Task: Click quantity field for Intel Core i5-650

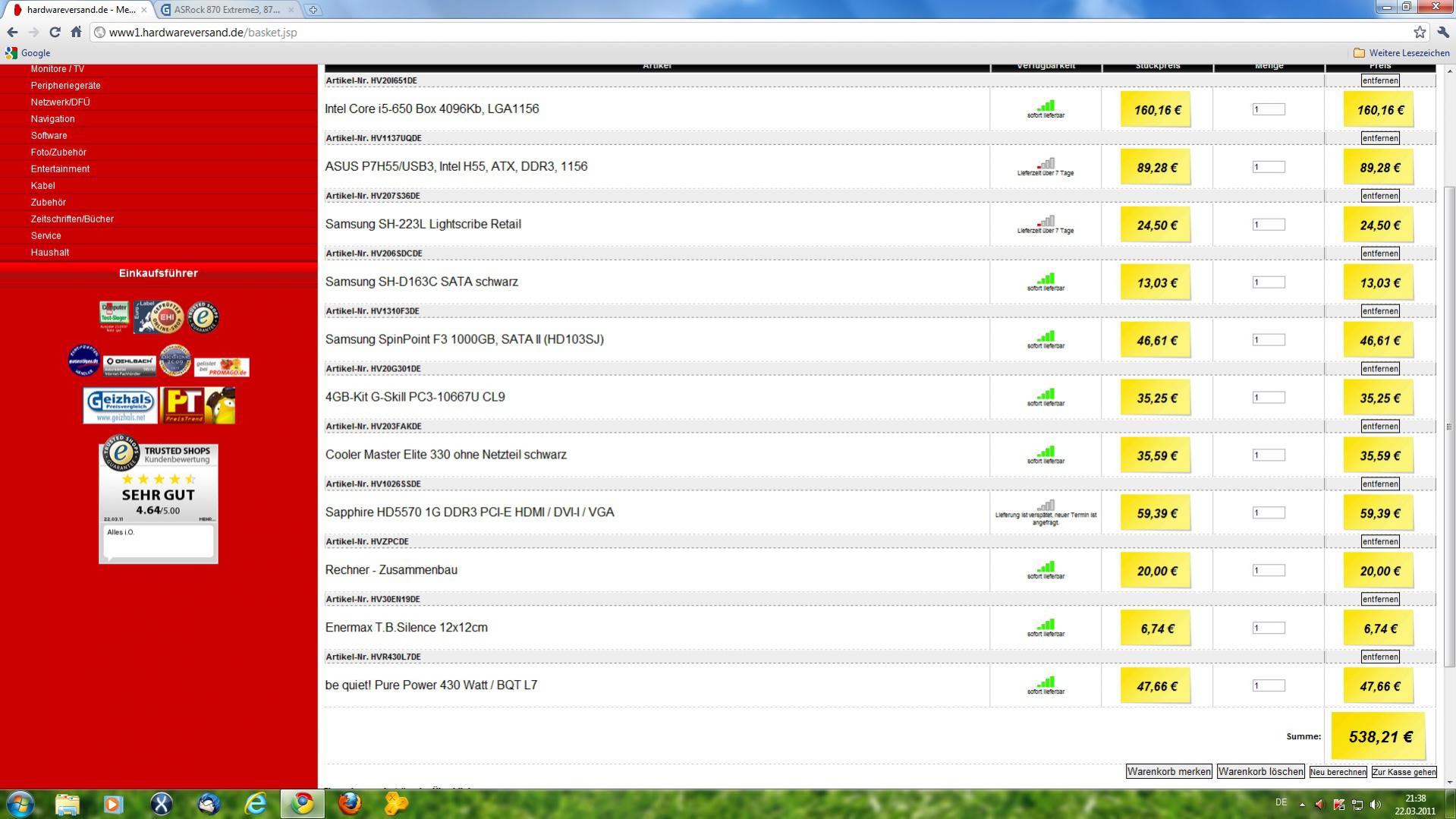Action: (1269, 109)
